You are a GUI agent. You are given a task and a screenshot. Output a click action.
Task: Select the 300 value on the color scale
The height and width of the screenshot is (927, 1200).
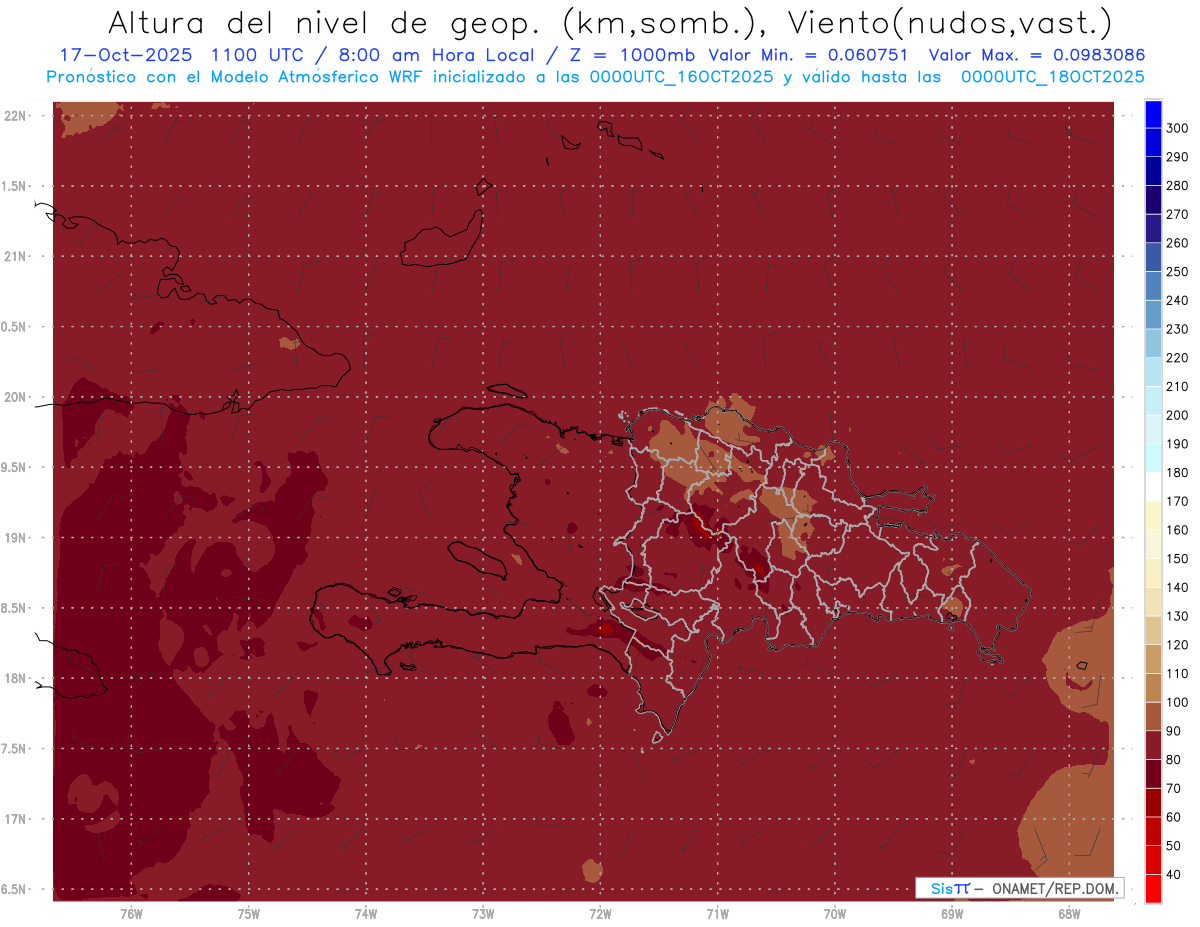(1176, 128)
